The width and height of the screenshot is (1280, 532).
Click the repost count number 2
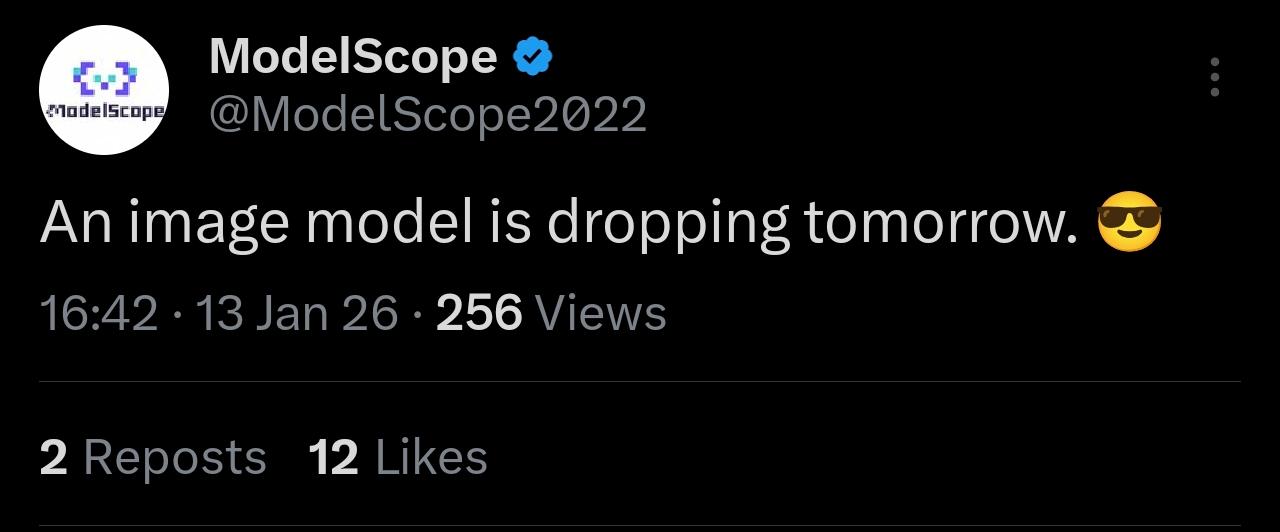pyautogui.click(x=54, y=458)
